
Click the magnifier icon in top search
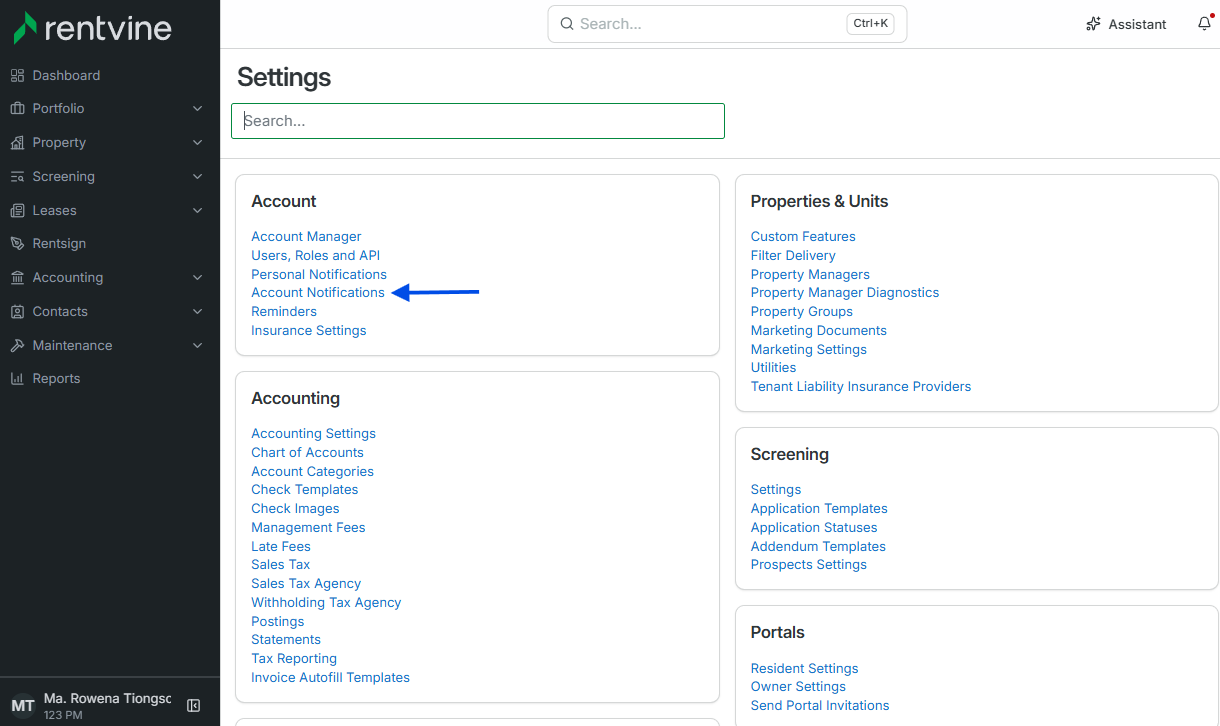tap(567, 23)
